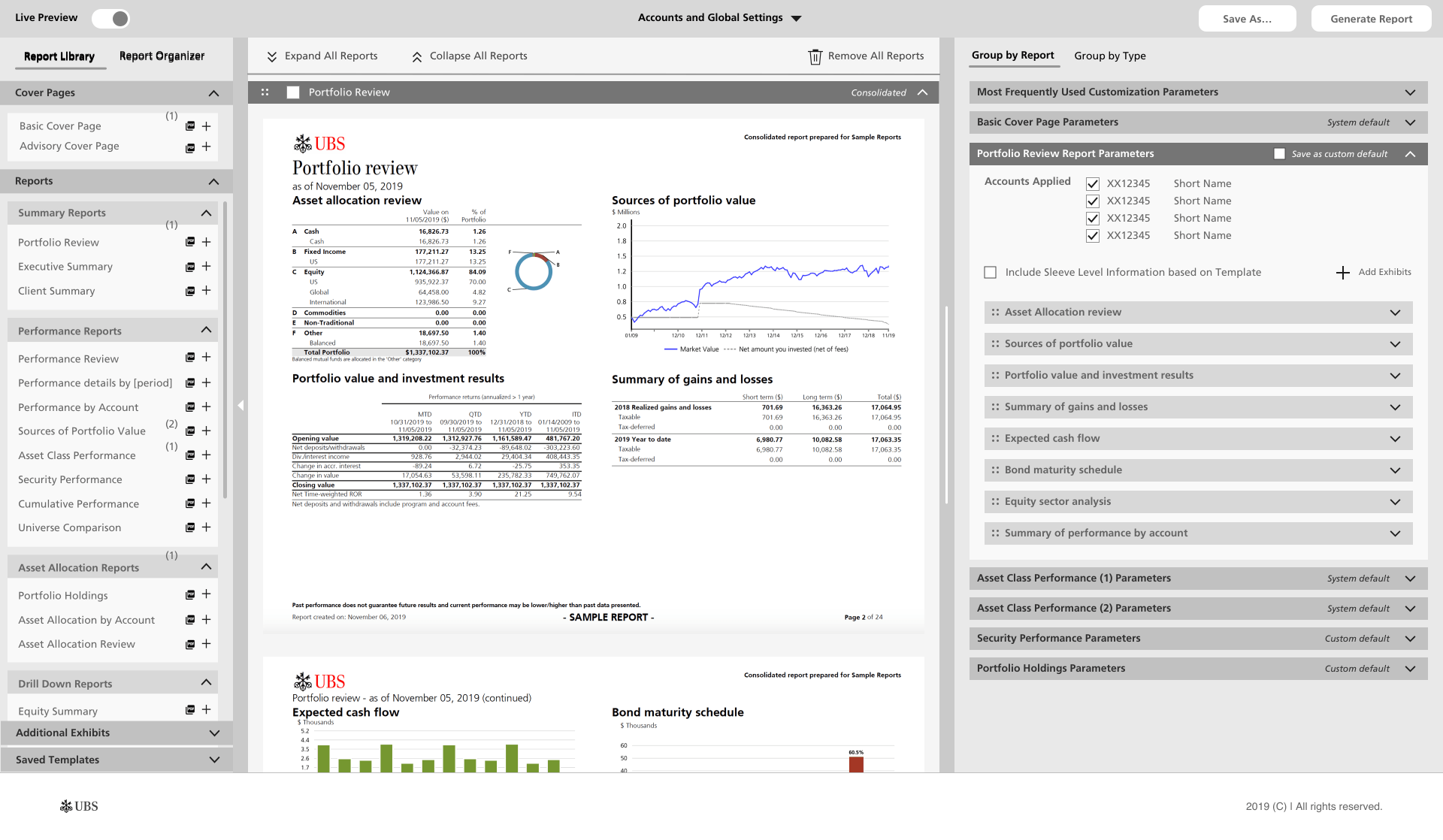Check Include Sleeve Level Information checkbox
This screenshot has width=1443, height=840.
pyautogui.click(x=990, y=272)
